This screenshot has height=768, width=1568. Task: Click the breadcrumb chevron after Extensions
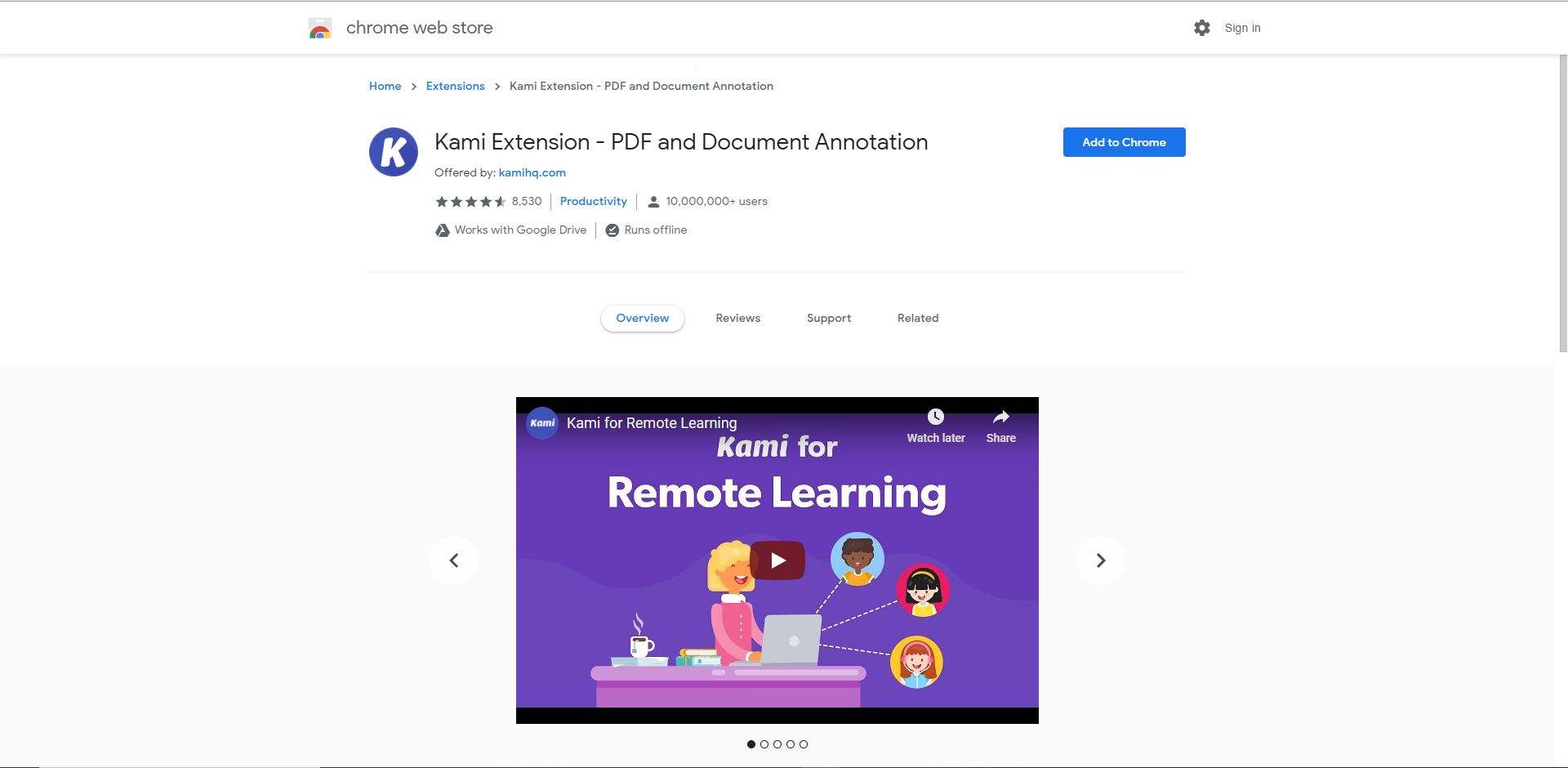click(x=497, y=87)
